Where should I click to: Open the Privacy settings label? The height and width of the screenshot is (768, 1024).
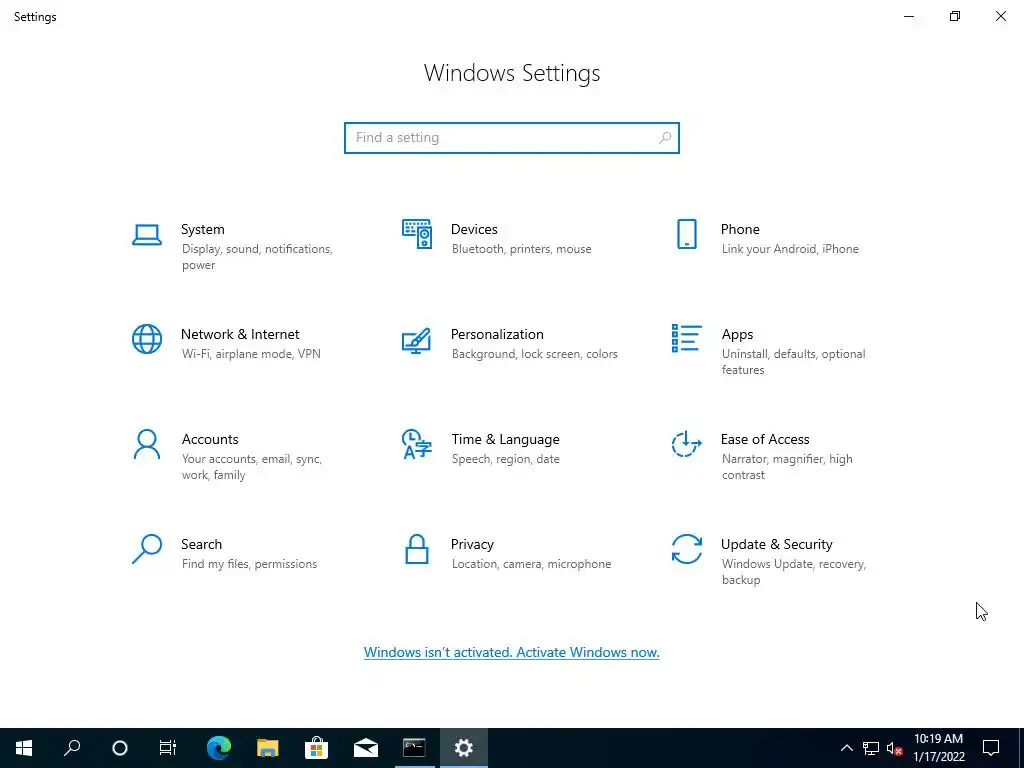(472, 545)
